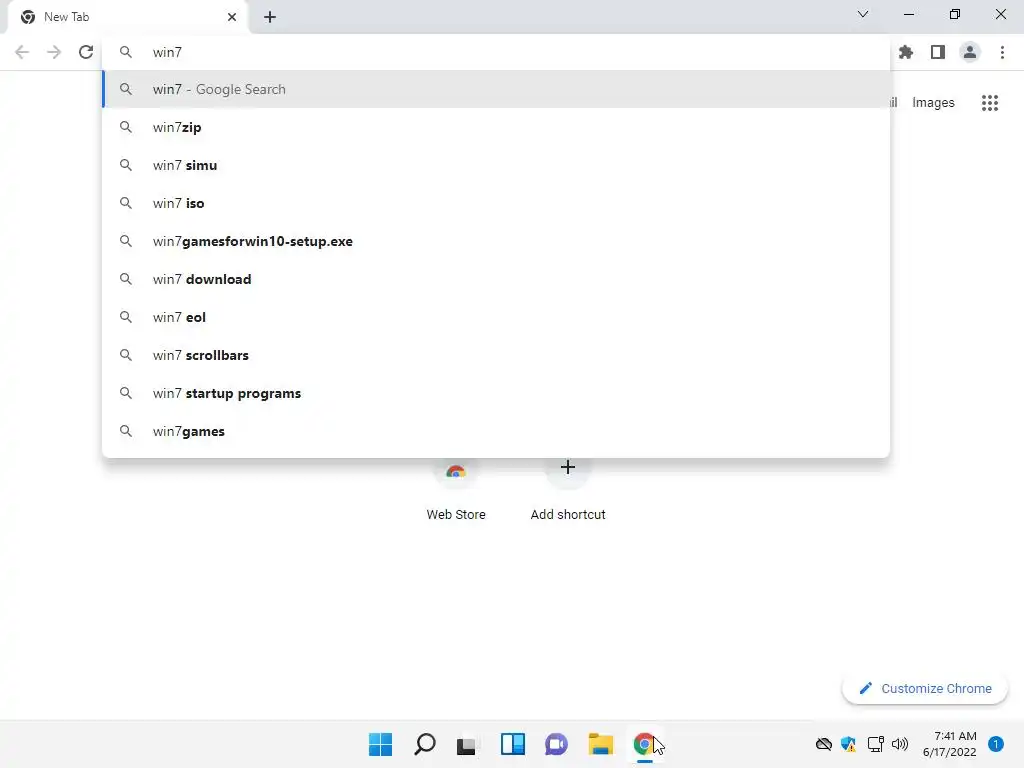Open File Explorer from the taskbar
Viewport: 1024px width, 768px height.
click(600, 744)
